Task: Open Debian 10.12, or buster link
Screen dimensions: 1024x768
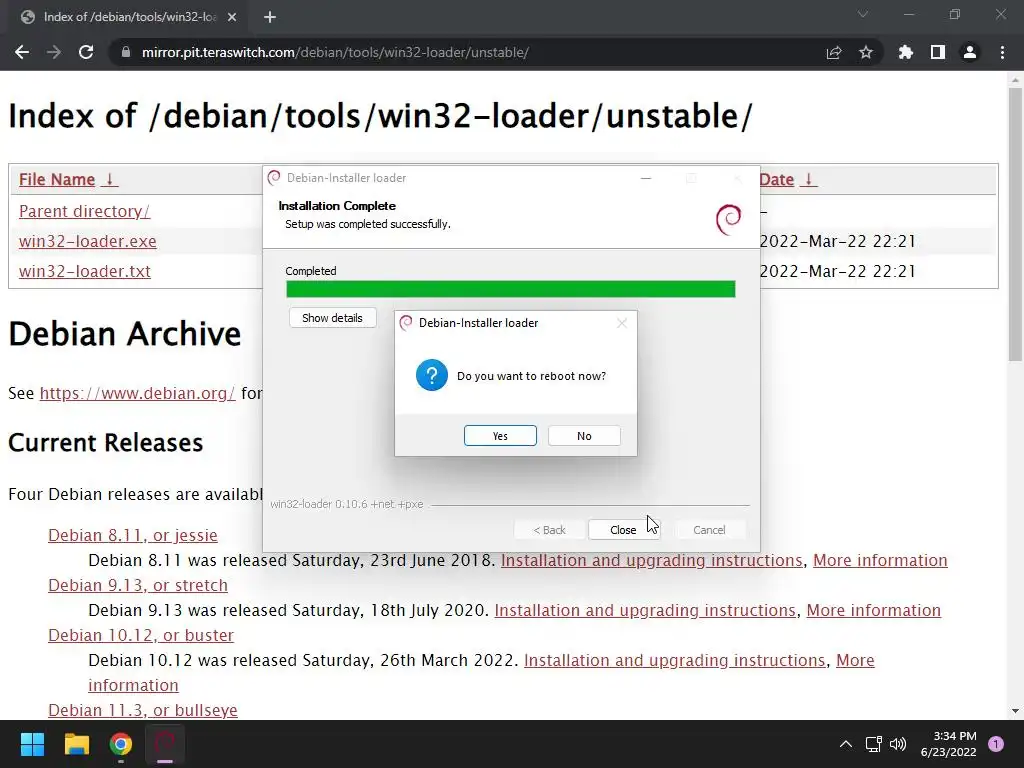Action: pos(141,635)
